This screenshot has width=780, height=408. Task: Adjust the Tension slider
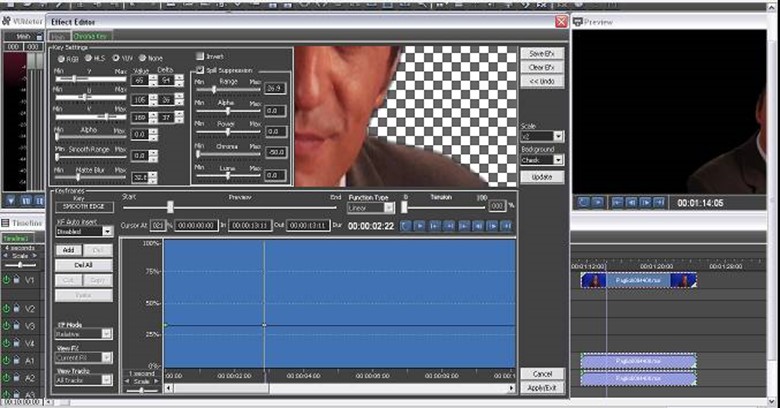(x=444, y=207)
